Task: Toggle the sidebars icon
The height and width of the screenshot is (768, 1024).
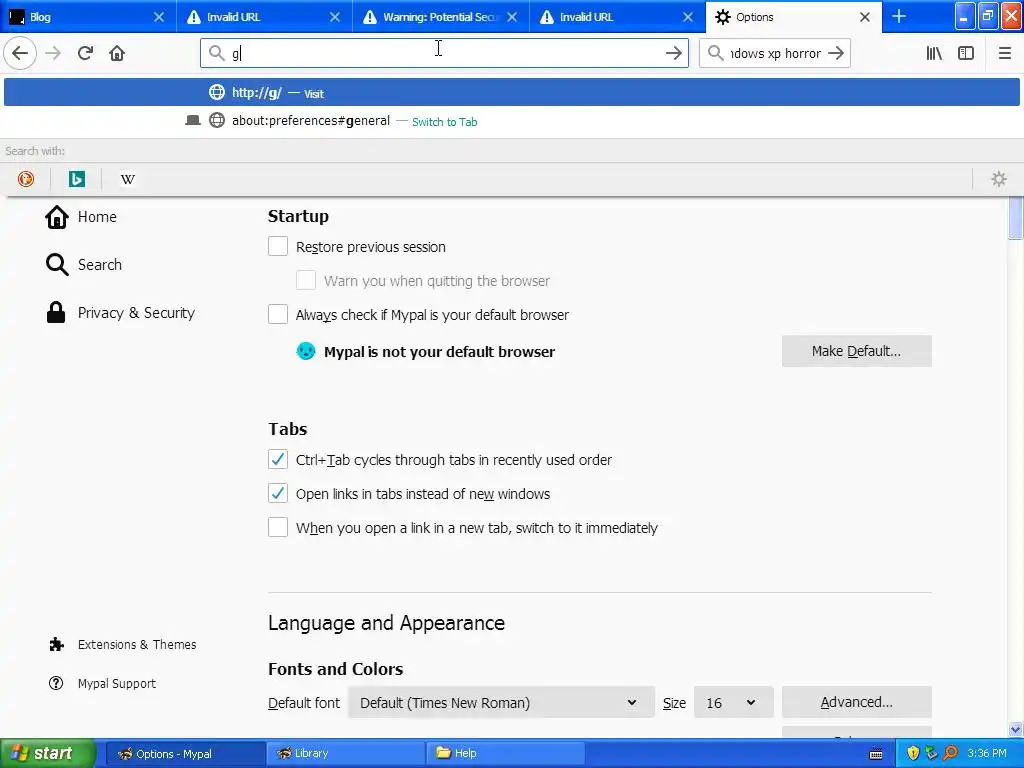Action: point(966,53)
